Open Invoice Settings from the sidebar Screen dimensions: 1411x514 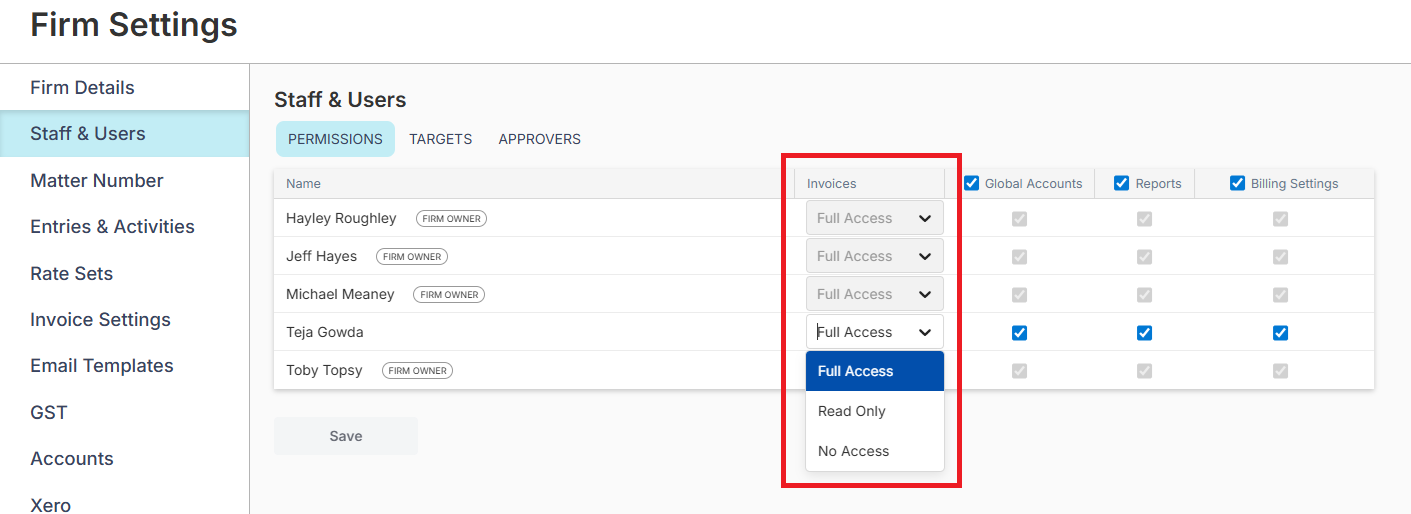tap(100, 320)
